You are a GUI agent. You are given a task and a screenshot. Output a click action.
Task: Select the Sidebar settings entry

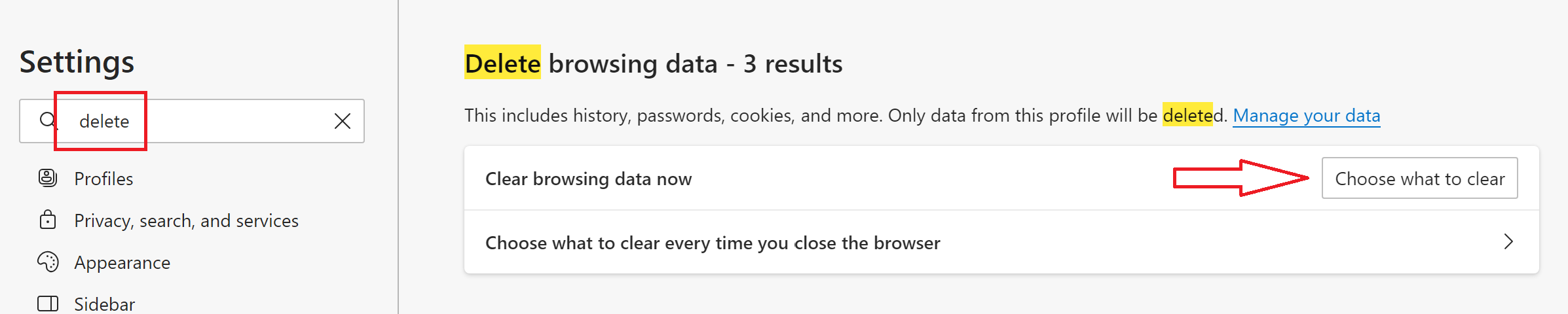pos(104,304)
